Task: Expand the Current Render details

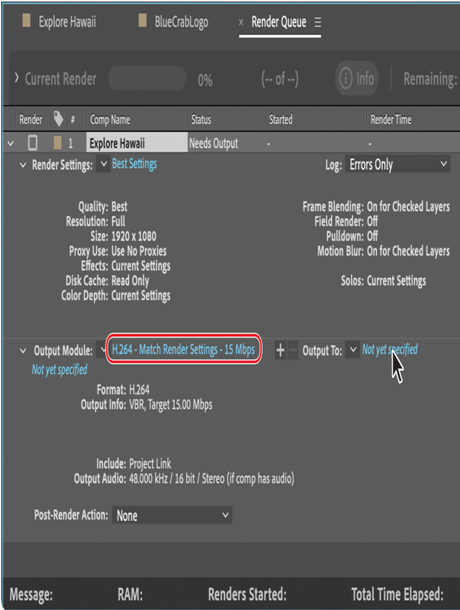Action: click(16, 78)
